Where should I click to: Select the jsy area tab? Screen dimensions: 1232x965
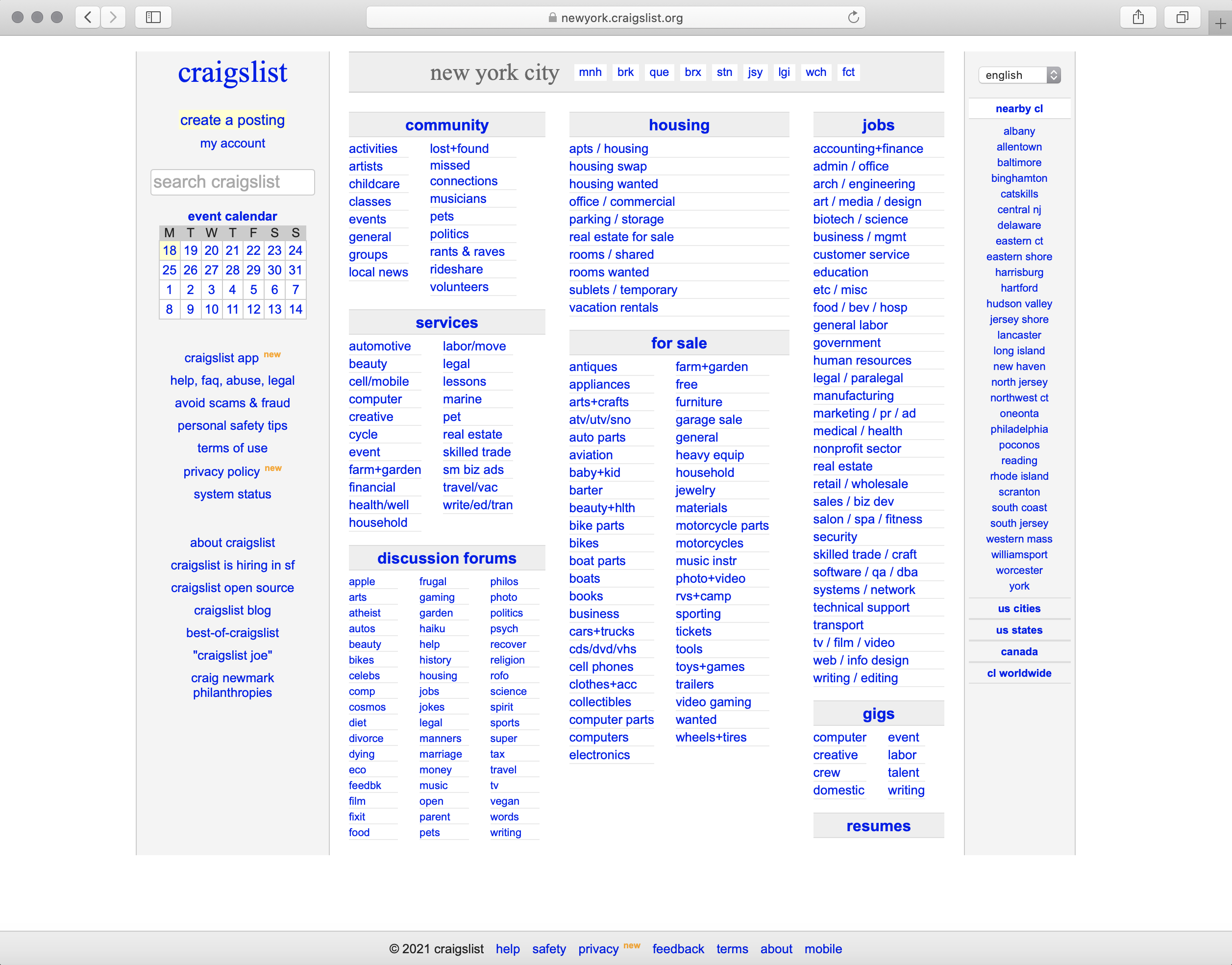point(755,72)
